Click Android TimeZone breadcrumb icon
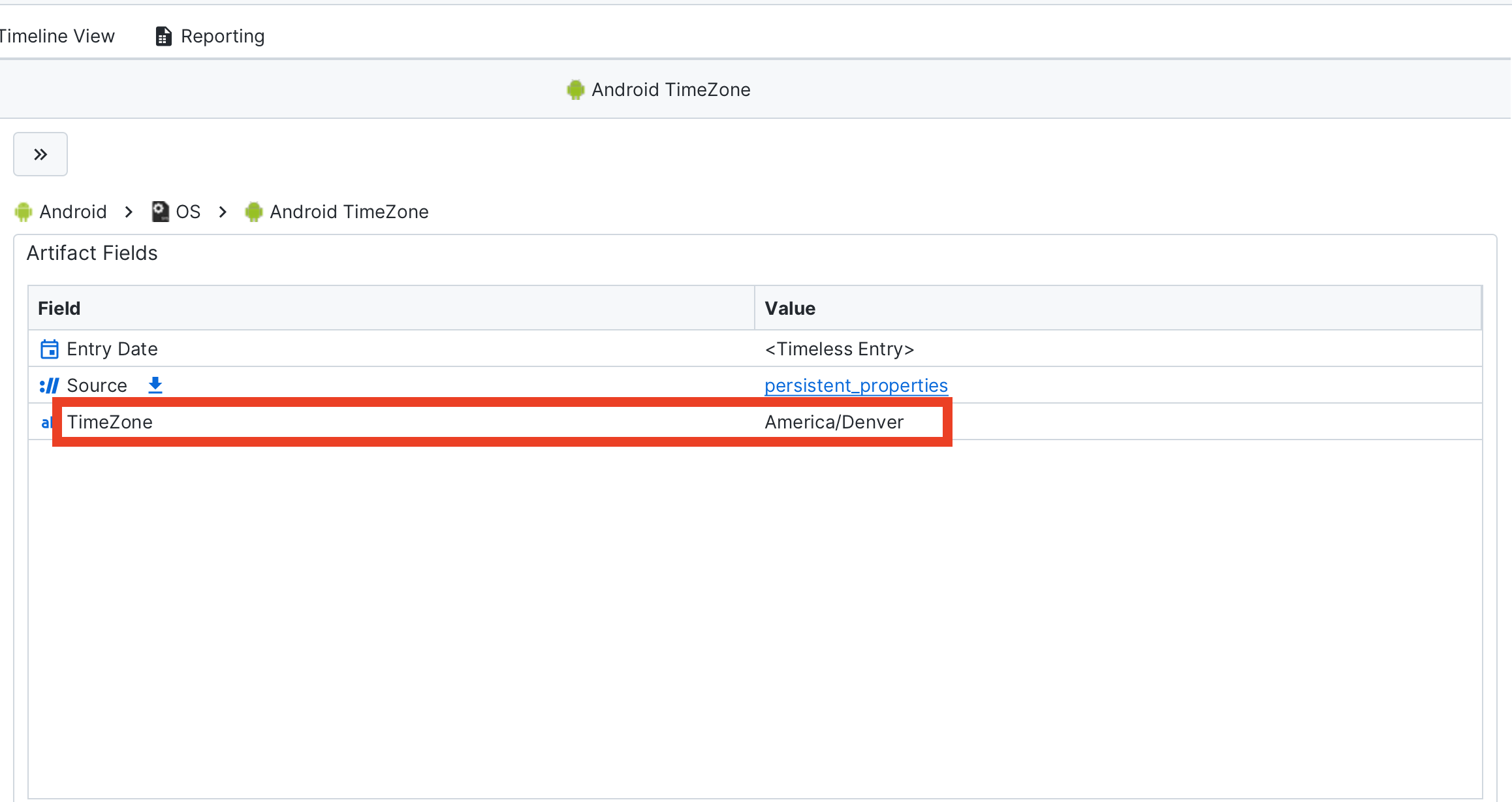This screenshot has height=802, width=1512. coord(254,212)
